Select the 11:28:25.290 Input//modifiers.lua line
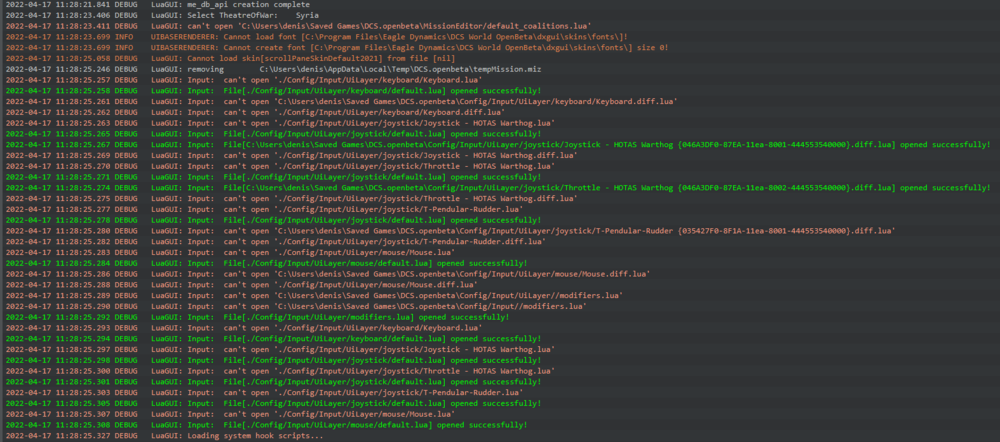This screenshot has height=442, width=1000. pos(296,306)
